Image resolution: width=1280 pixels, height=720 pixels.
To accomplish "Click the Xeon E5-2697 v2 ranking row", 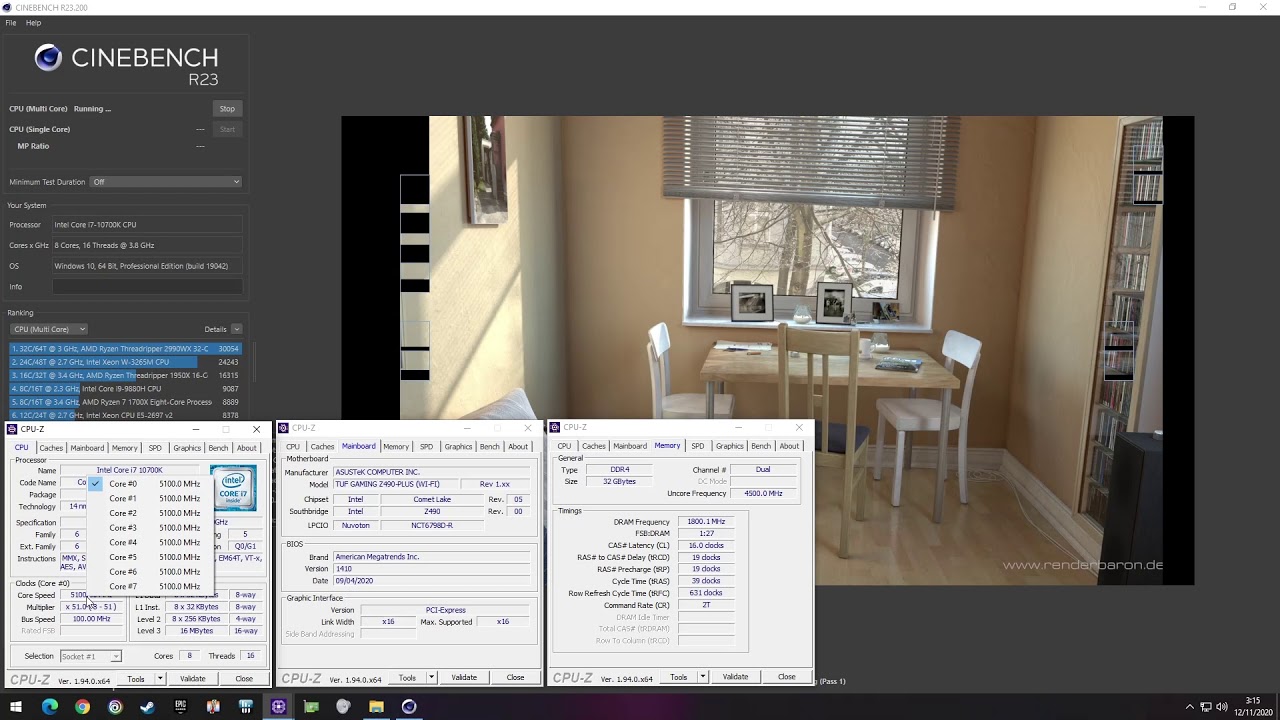I will [x=125, y=415].
